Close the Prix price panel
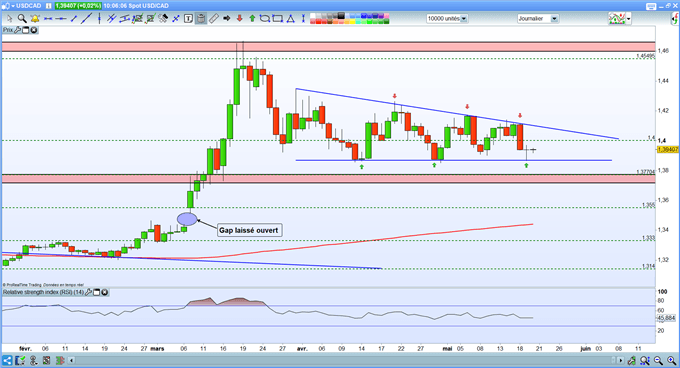 33,30
